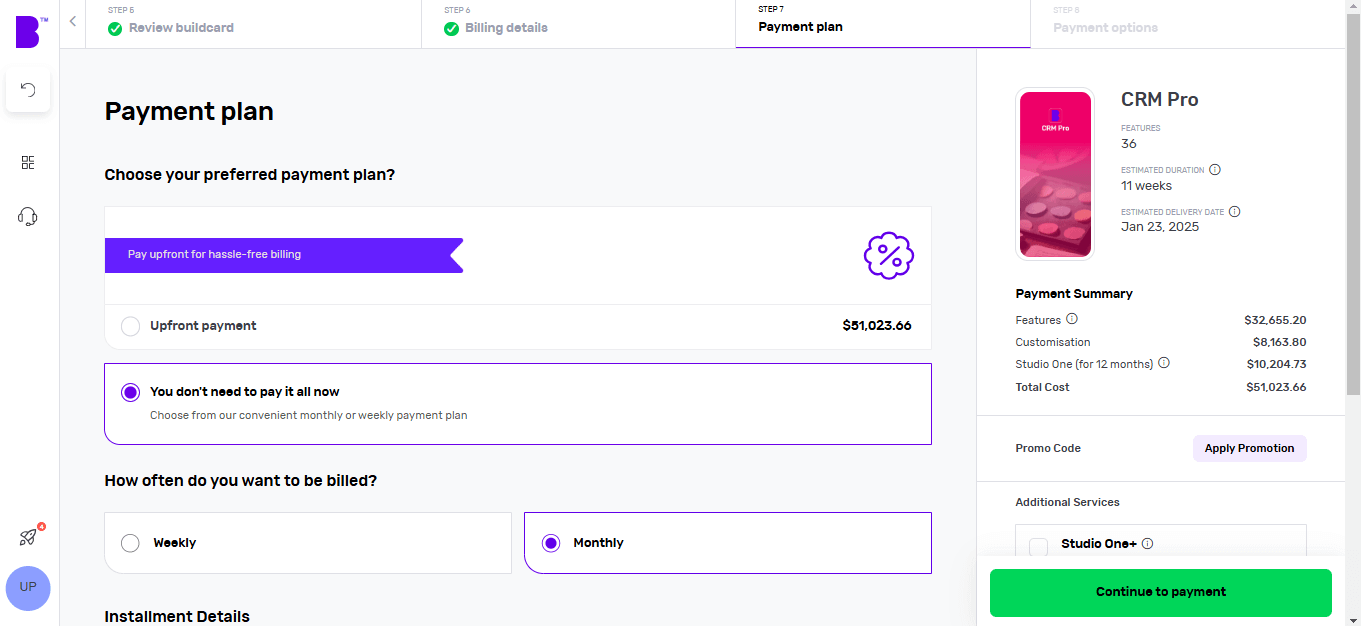
Task: Collapse the panel using the left-pointing chevron
Action: pos(71,19)
